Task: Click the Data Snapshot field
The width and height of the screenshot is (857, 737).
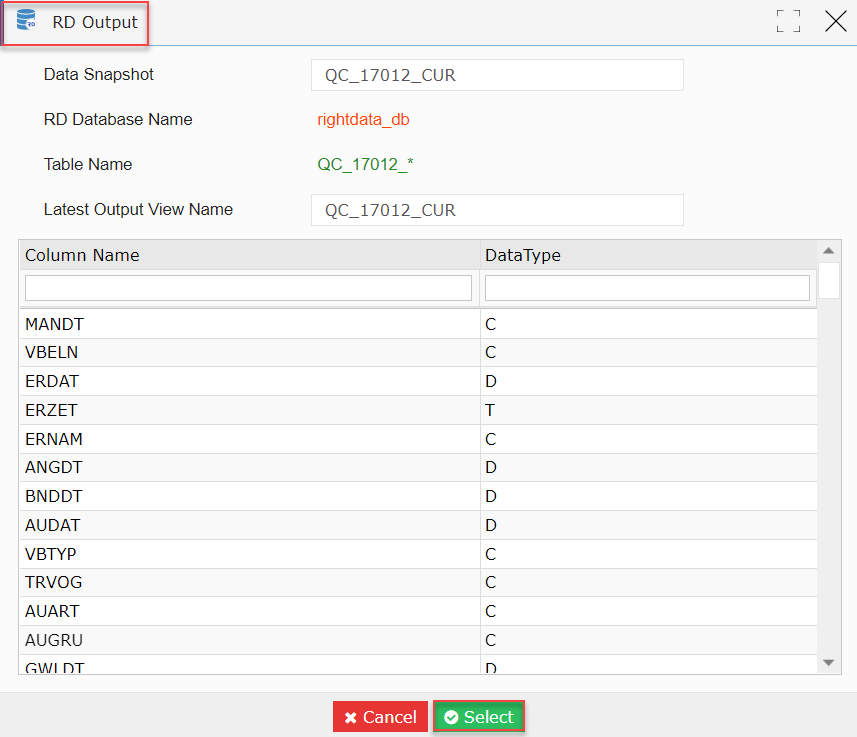Action: pyautogui.click(x=497, y=75)
